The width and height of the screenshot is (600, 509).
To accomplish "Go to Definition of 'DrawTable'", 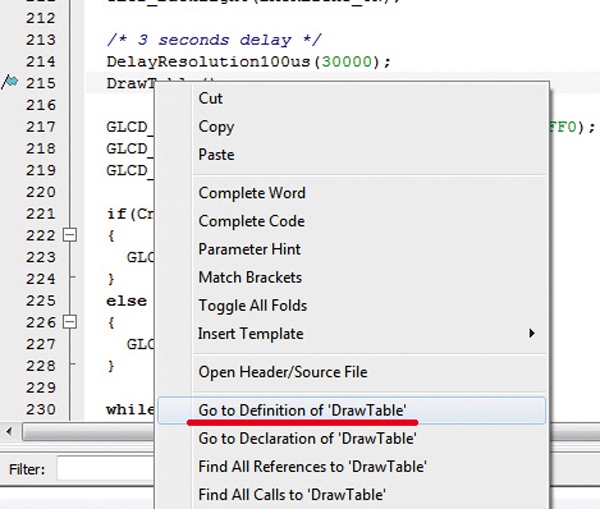I will [x=302, y=410].
